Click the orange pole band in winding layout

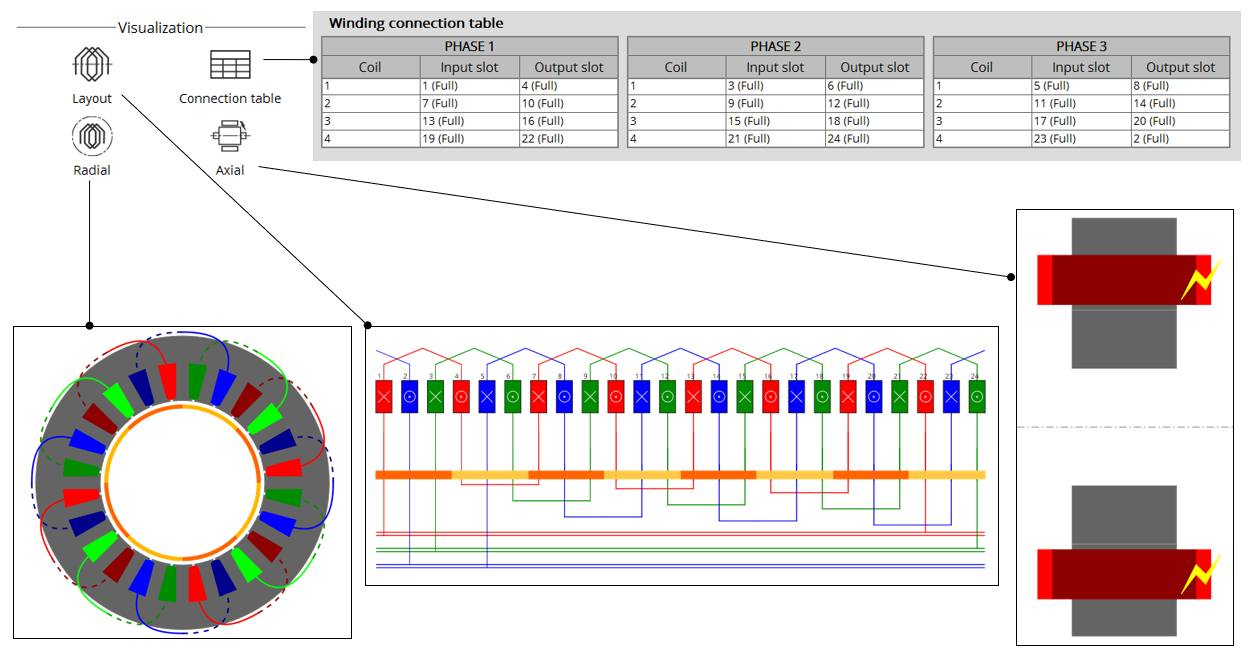click(680, 475)
